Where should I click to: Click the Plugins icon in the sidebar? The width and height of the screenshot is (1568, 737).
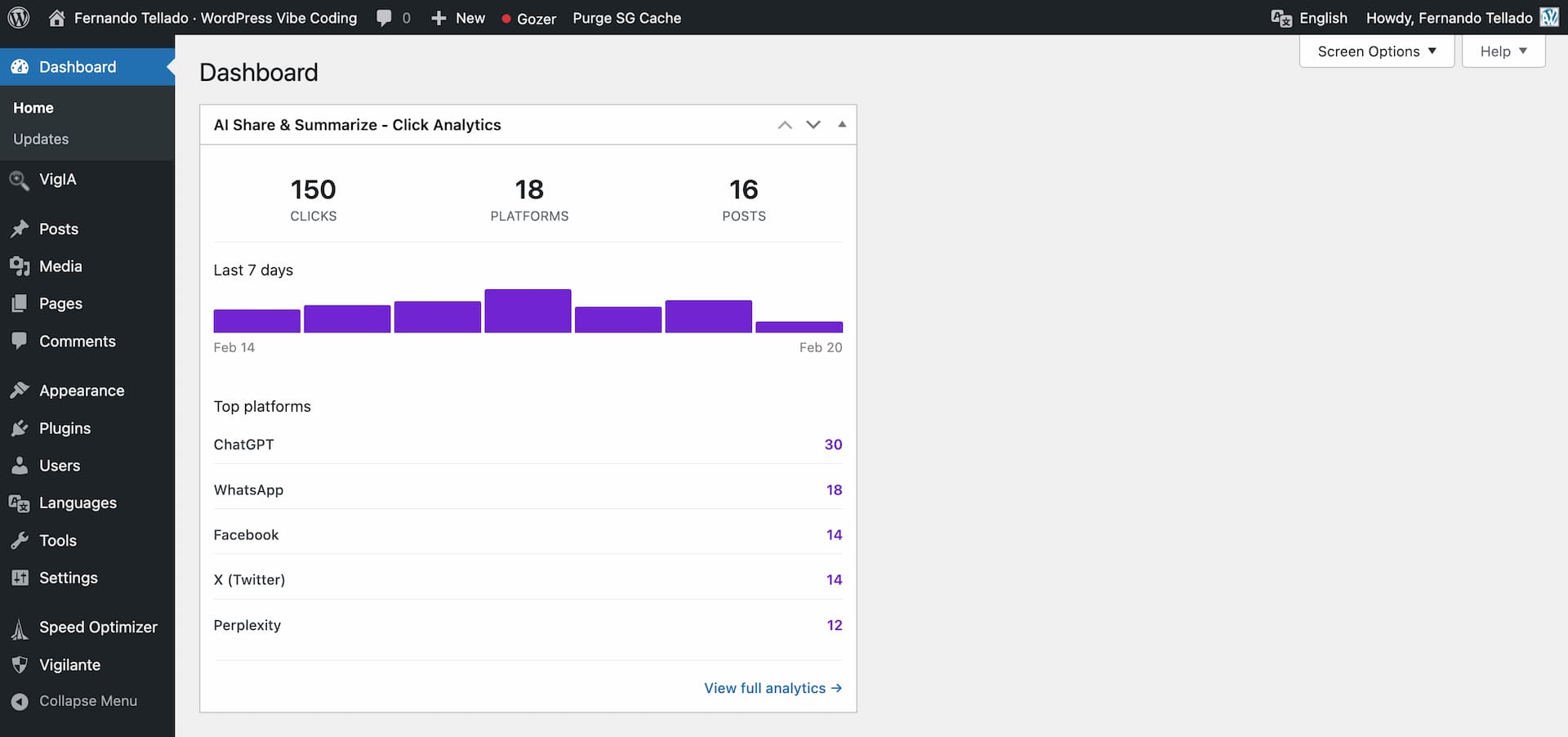(20, 427)
